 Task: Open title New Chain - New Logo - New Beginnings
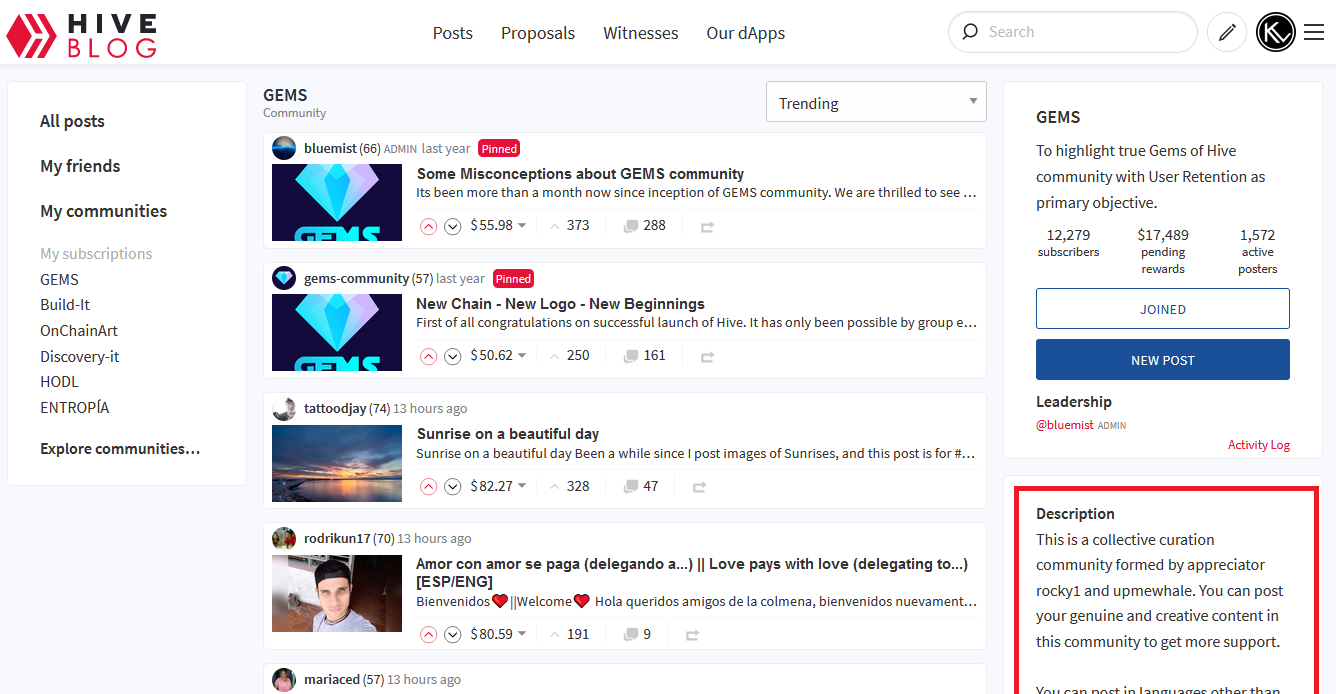click(561, 304)
